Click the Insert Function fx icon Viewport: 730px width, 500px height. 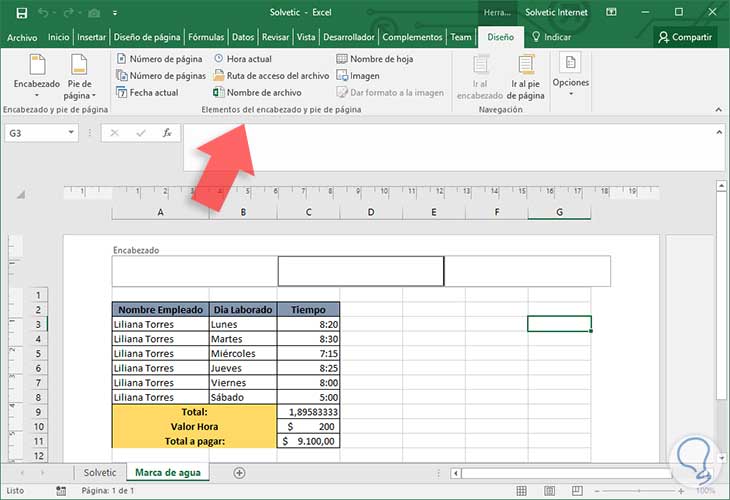(167, 133)
